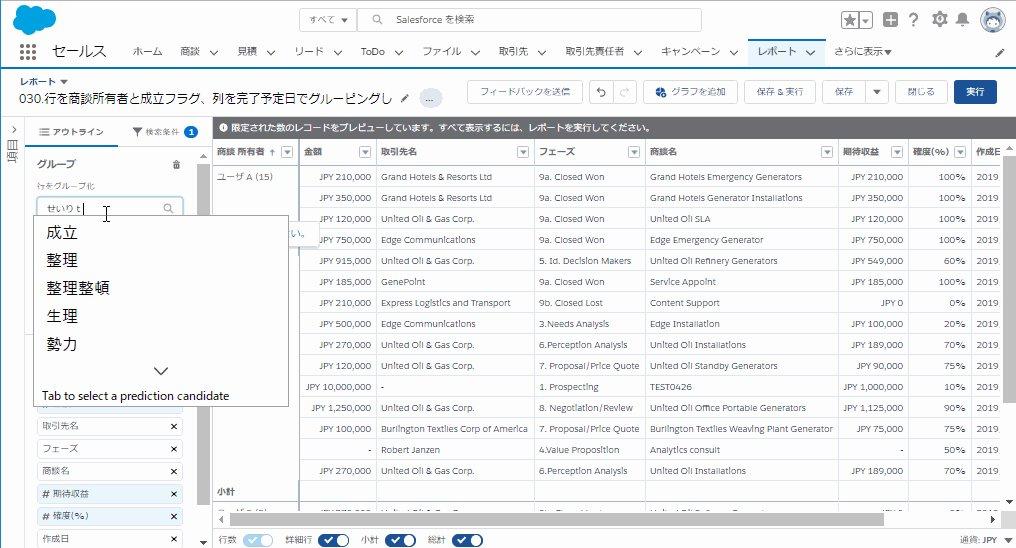1016x548 pixels.
Task: Open the 取引先 tab
Action: [x=513, y=52]
